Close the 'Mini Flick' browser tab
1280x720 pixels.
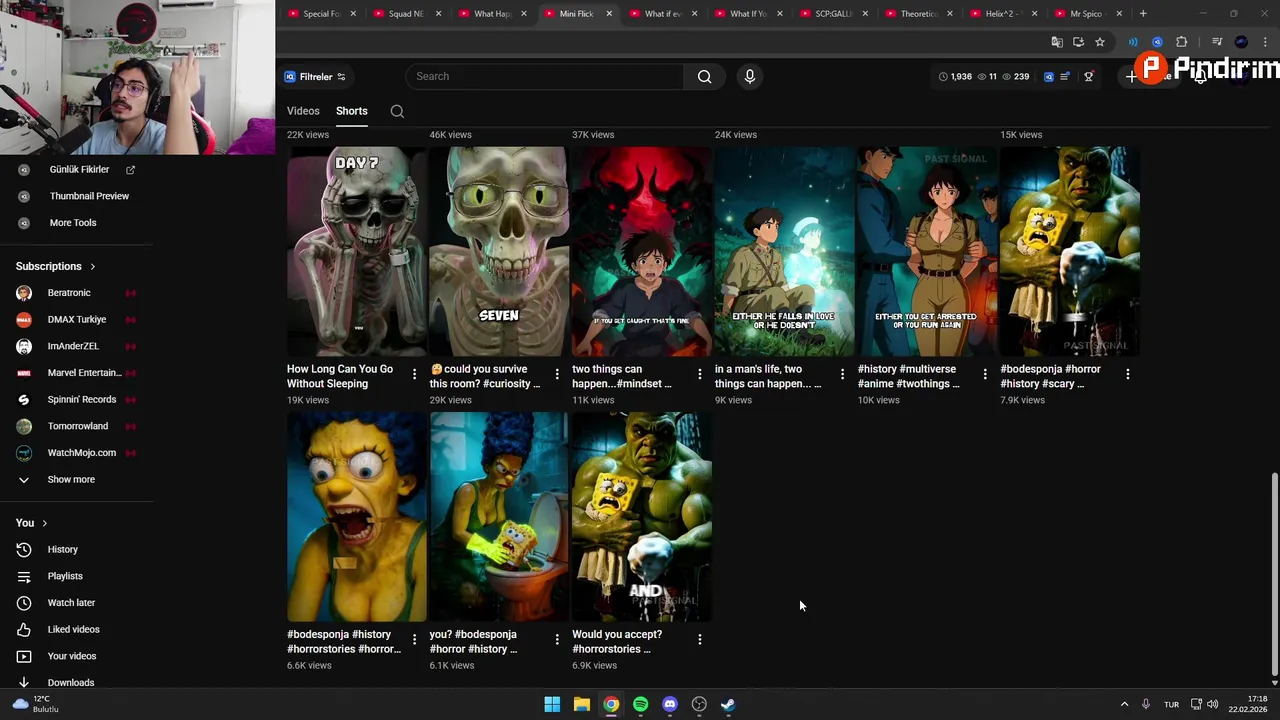(608, 14)
